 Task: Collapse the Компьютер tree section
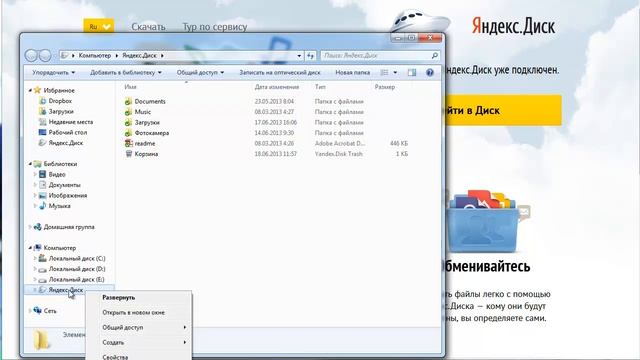(x=30, y=248)
